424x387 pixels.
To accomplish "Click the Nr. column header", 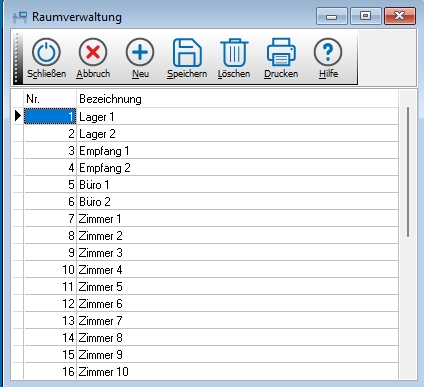I will pyautogui.click(x=50, y=99).
